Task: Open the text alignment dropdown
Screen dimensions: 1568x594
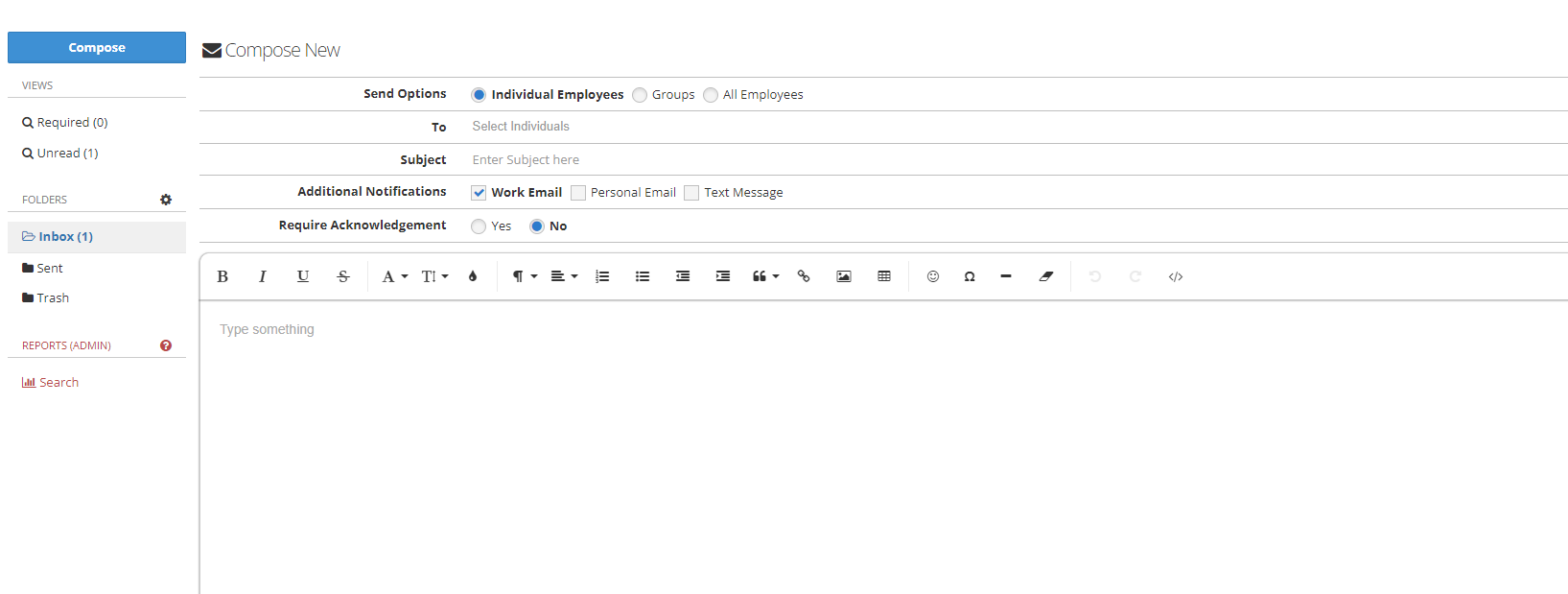Action: pyautogui.click(x=564, y=276)
